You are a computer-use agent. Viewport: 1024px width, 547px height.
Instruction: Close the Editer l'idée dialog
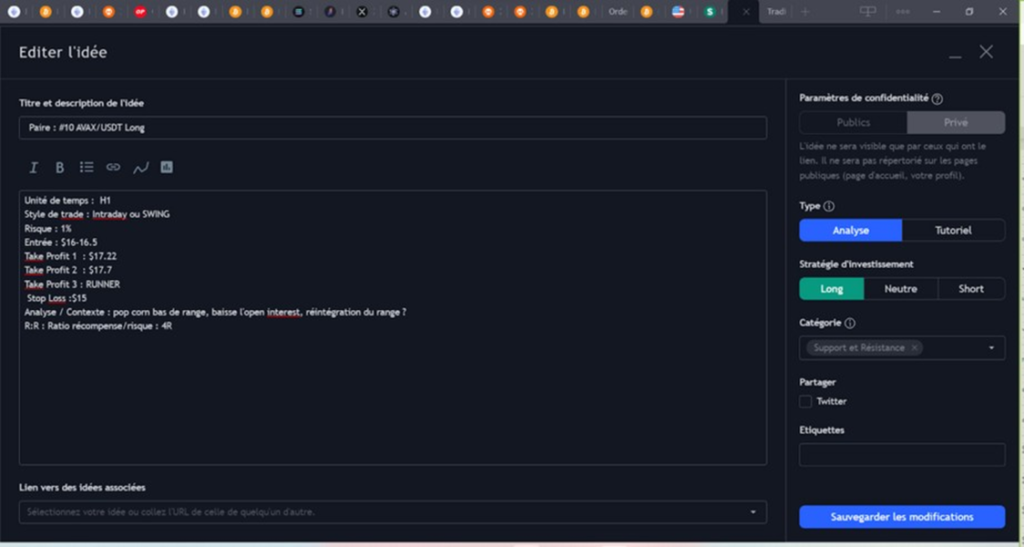click(986, 52)
